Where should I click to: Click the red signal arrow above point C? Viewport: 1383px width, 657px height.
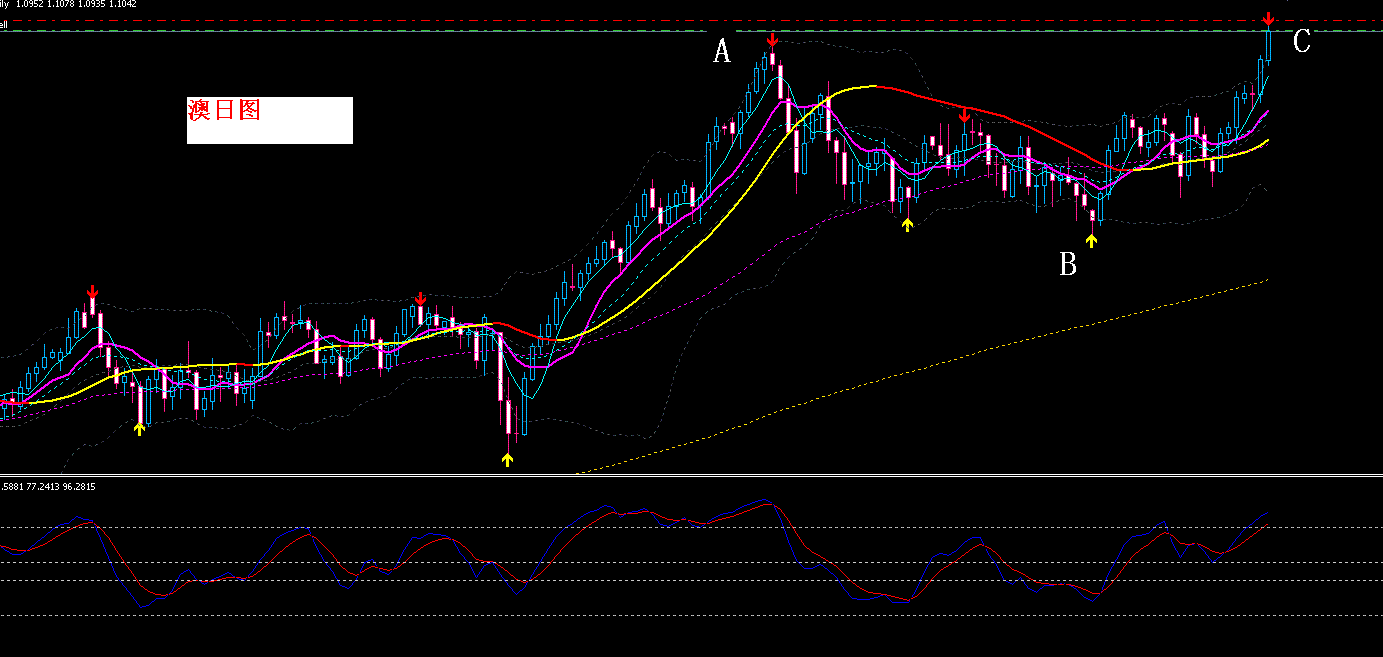coord(1268,19)
